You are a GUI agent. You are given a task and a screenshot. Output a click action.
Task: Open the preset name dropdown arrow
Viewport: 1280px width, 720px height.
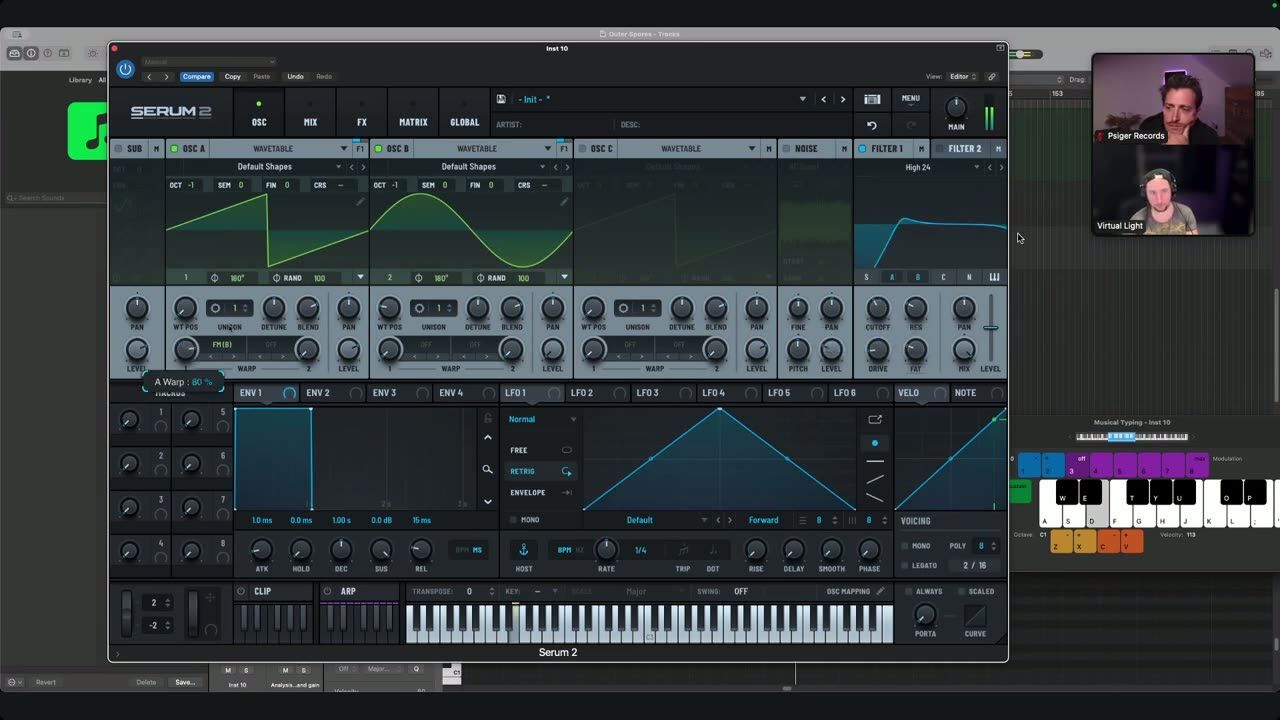(802, 99)
